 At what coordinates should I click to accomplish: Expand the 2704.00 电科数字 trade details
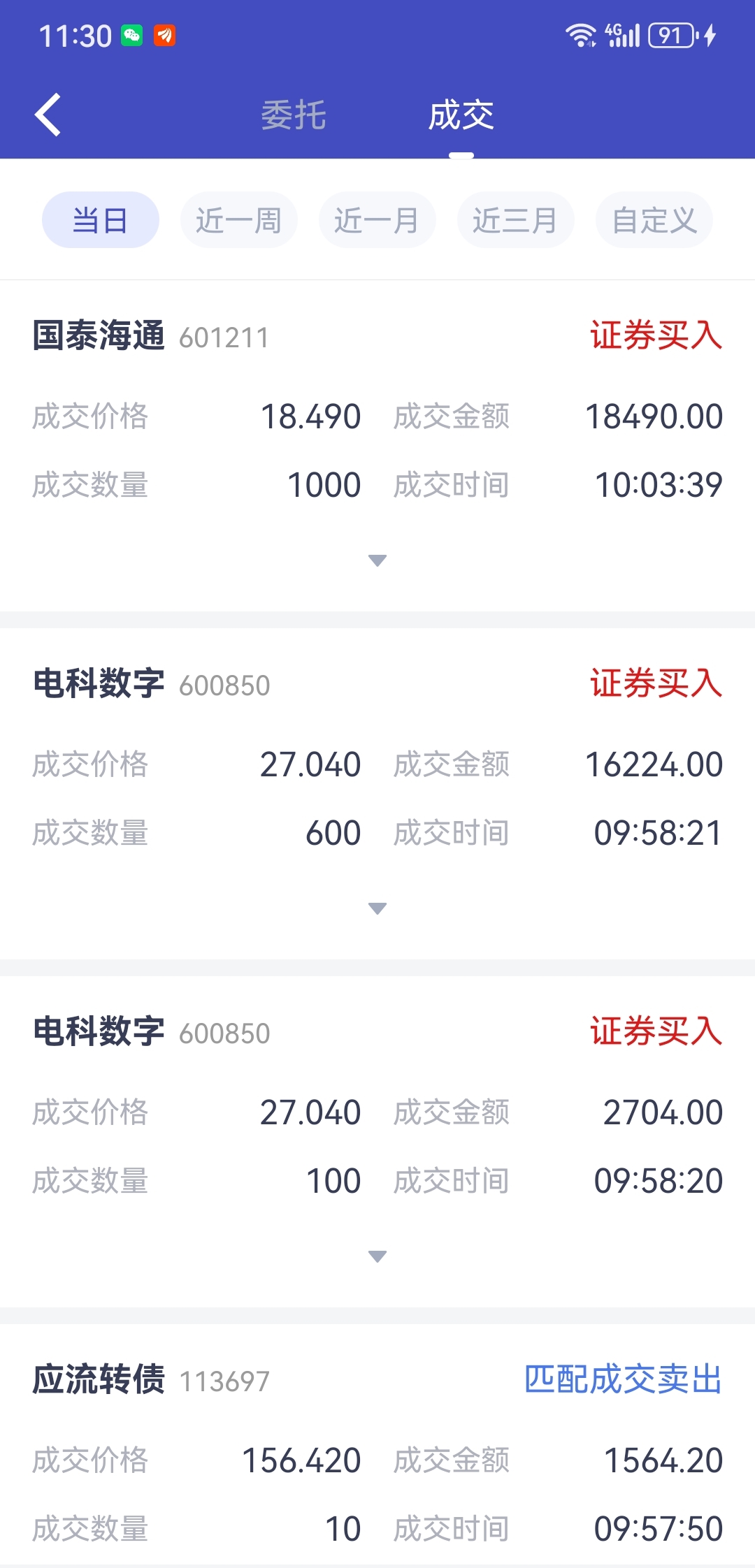tap(377, 1256)
